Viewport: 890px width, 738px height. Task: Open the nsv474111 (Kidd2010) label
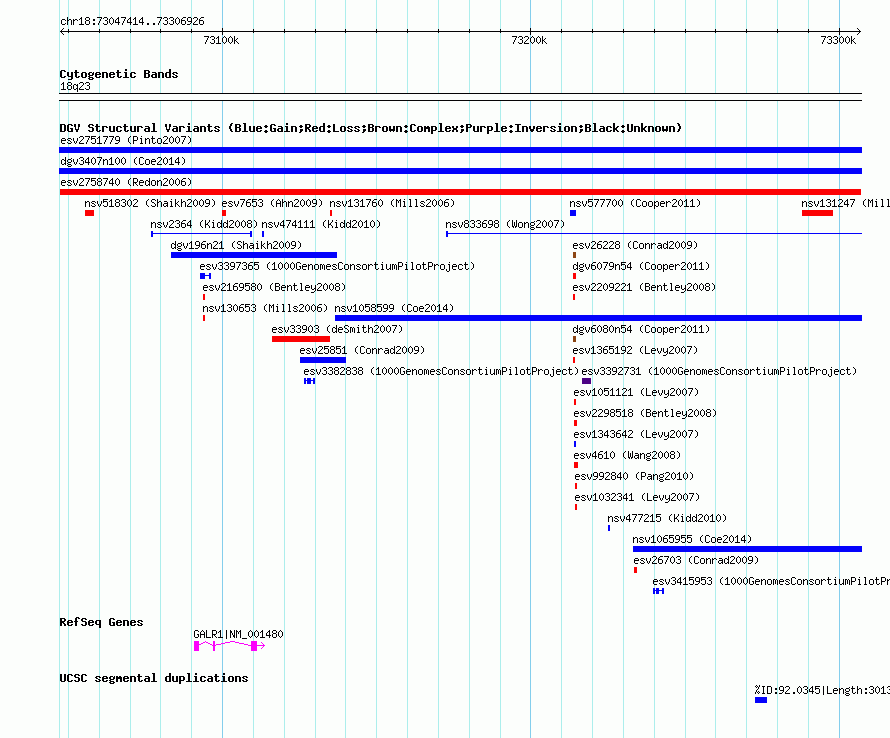point(321,224)
